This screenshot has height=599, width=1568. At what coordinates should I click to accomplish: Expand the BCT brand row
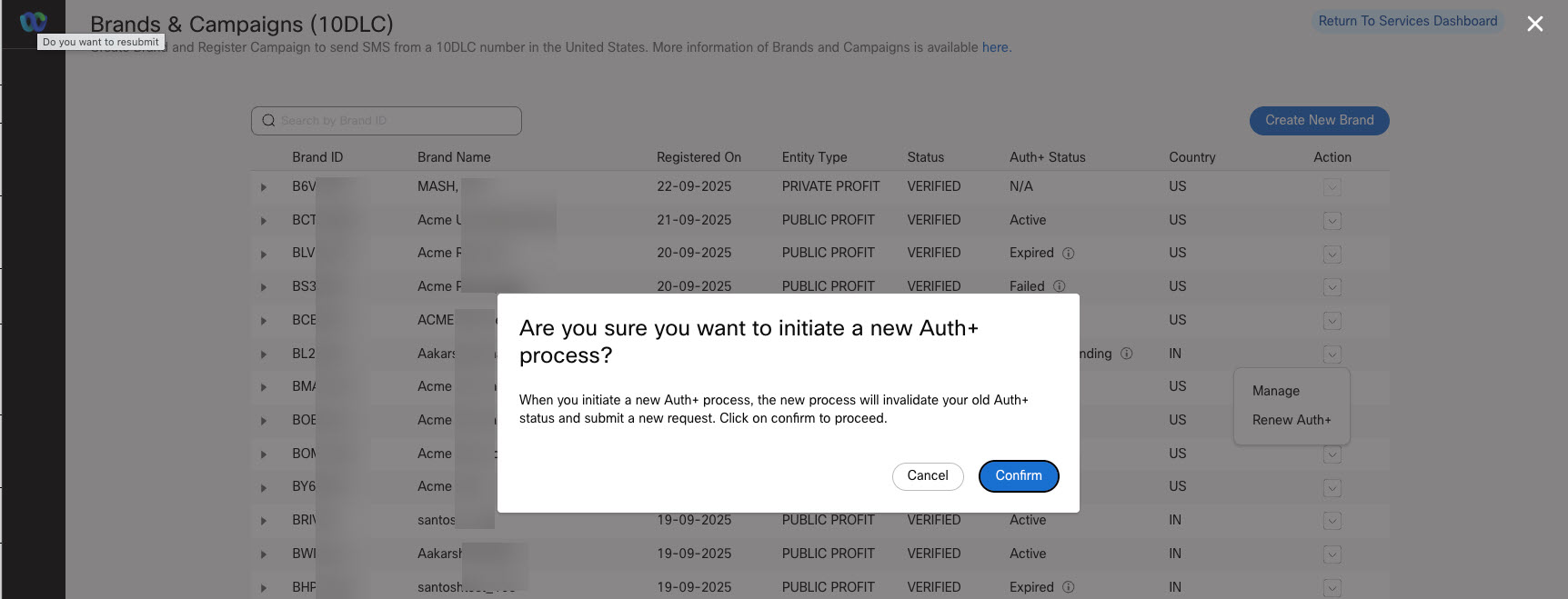pos(264,221)
